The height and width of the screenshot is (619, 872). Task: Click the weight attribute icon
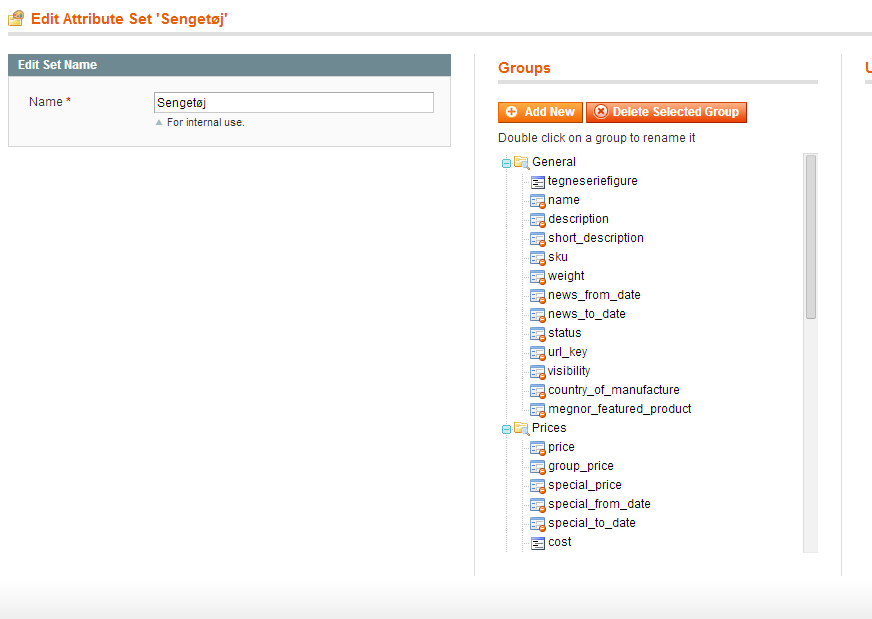[538, 276]
